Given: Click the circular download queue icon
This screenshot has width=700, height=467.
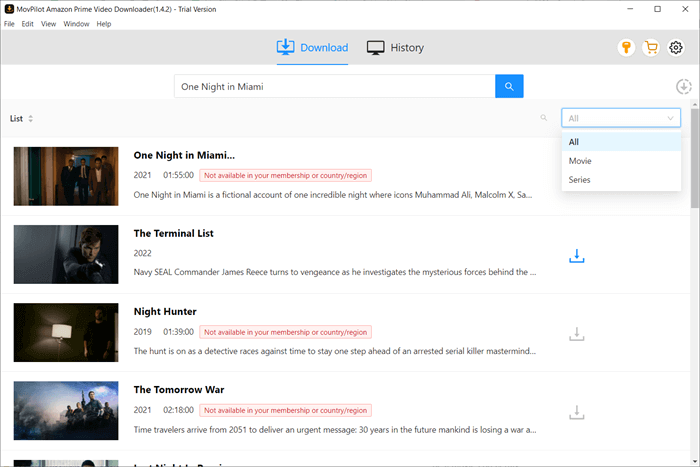Looking at the screenshot, I should pos(684,87).
